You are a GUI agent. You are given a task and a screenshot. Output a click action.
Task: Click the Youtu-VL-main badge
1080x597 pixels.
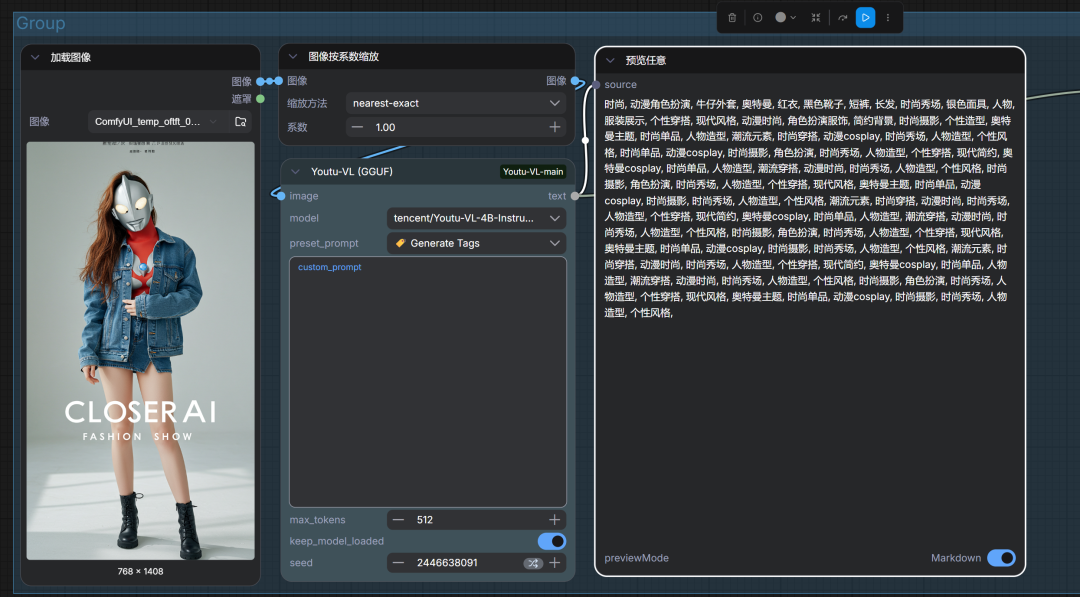coord(533,171)
